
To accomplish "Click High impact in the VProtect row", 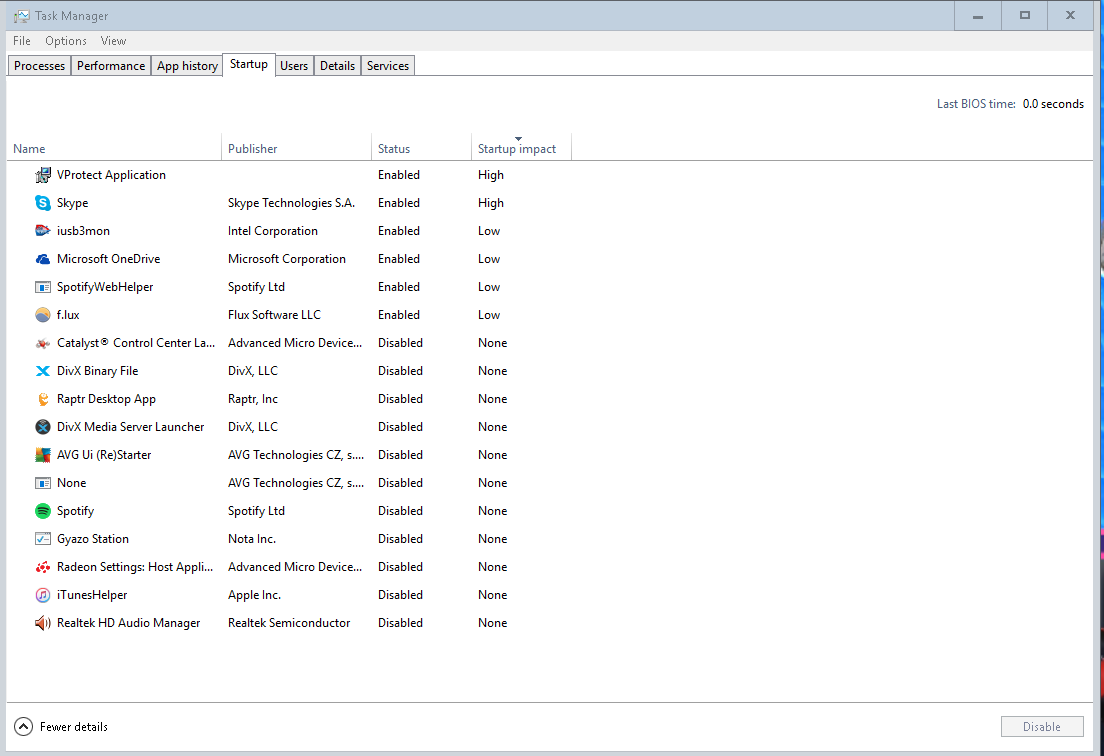I will pos(491,175).
